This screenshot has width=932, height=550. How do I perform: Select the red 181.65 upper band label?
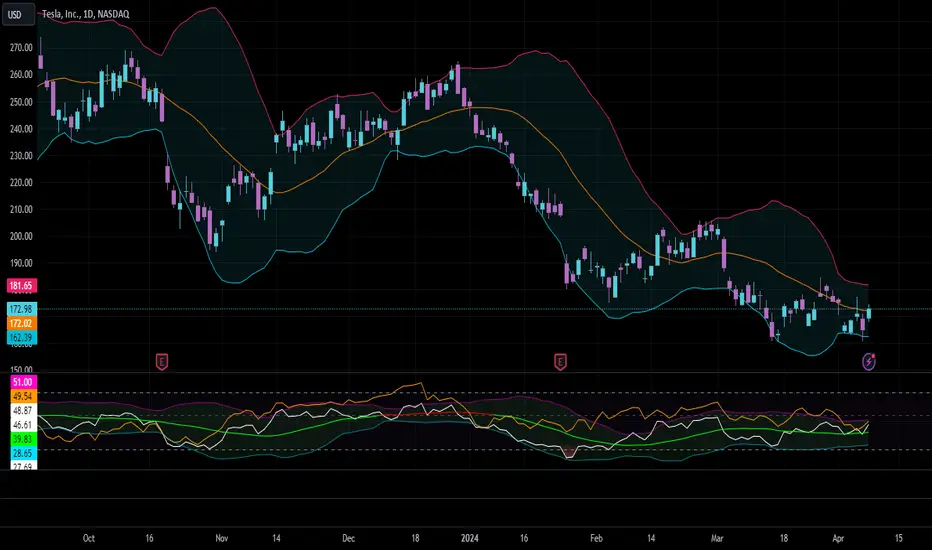21,286
